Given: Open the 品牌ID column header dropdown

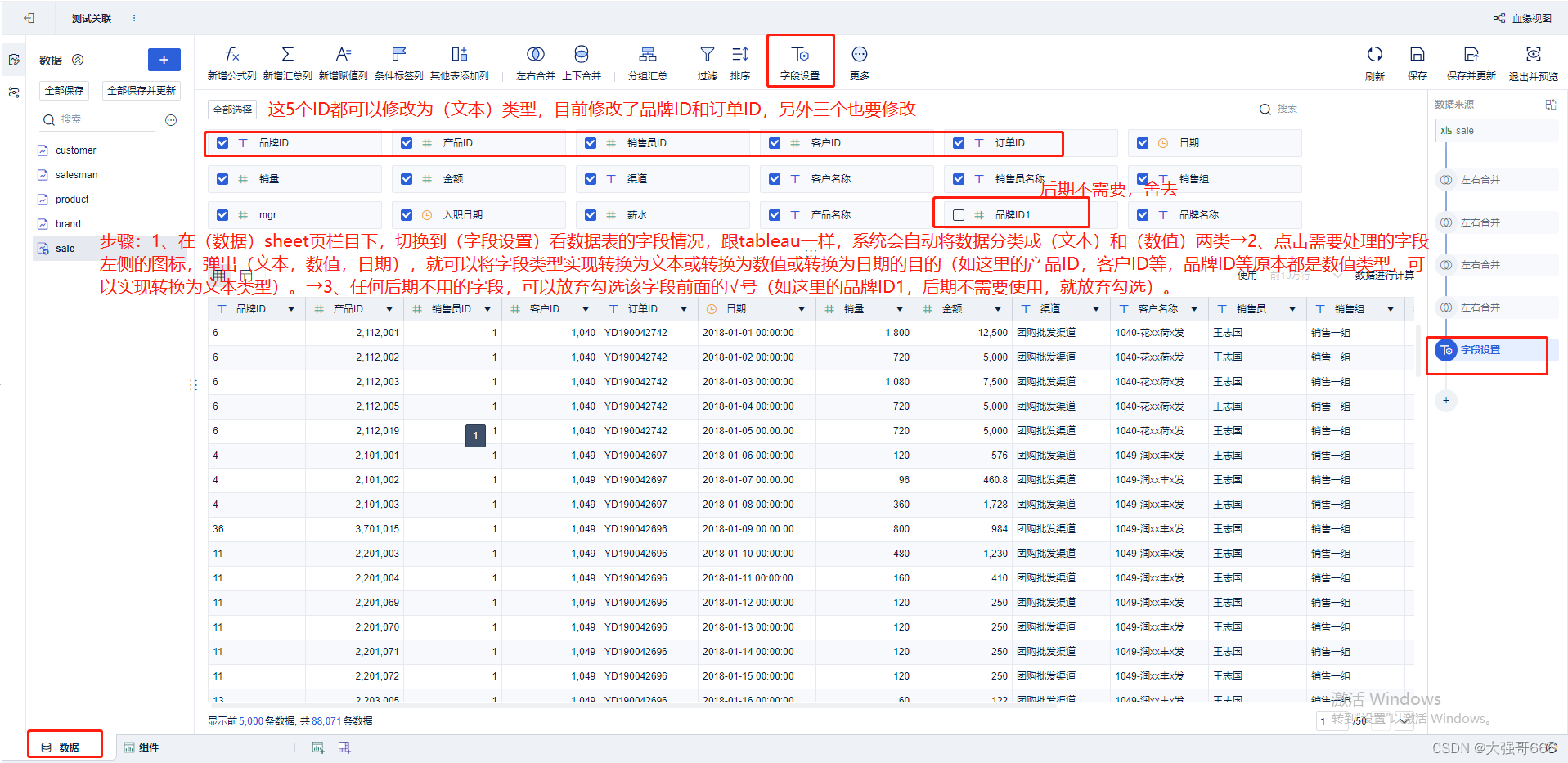Looking at the screenshot, I should click(x=291, y=309).
